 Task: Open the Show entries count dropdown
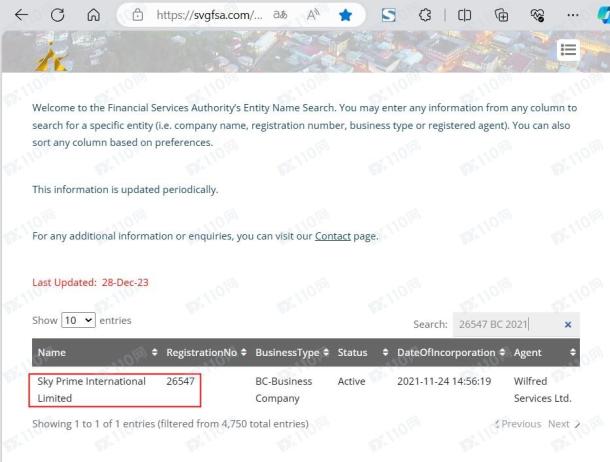click(78, 321)
